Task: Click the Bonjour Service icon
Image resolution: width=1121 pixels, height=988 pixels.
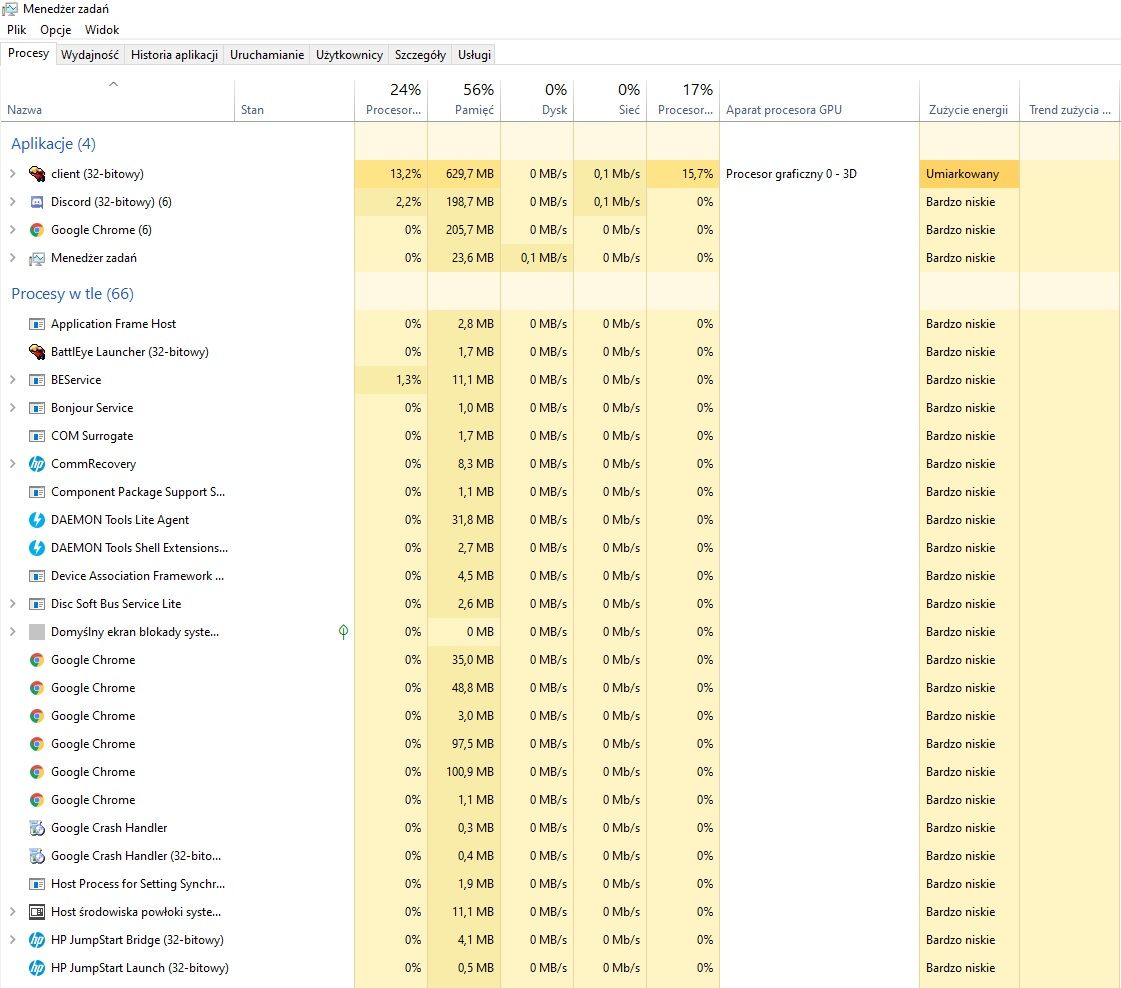Action: 36,407
